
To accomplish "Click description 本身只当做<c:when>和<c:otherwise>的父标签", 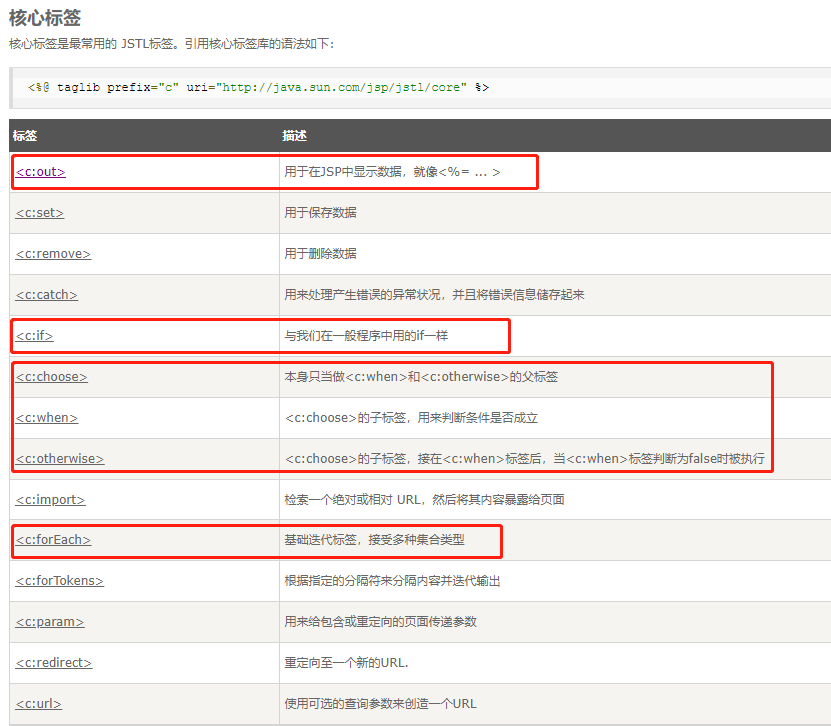I will pyautogui.click(x=421, y=377).
